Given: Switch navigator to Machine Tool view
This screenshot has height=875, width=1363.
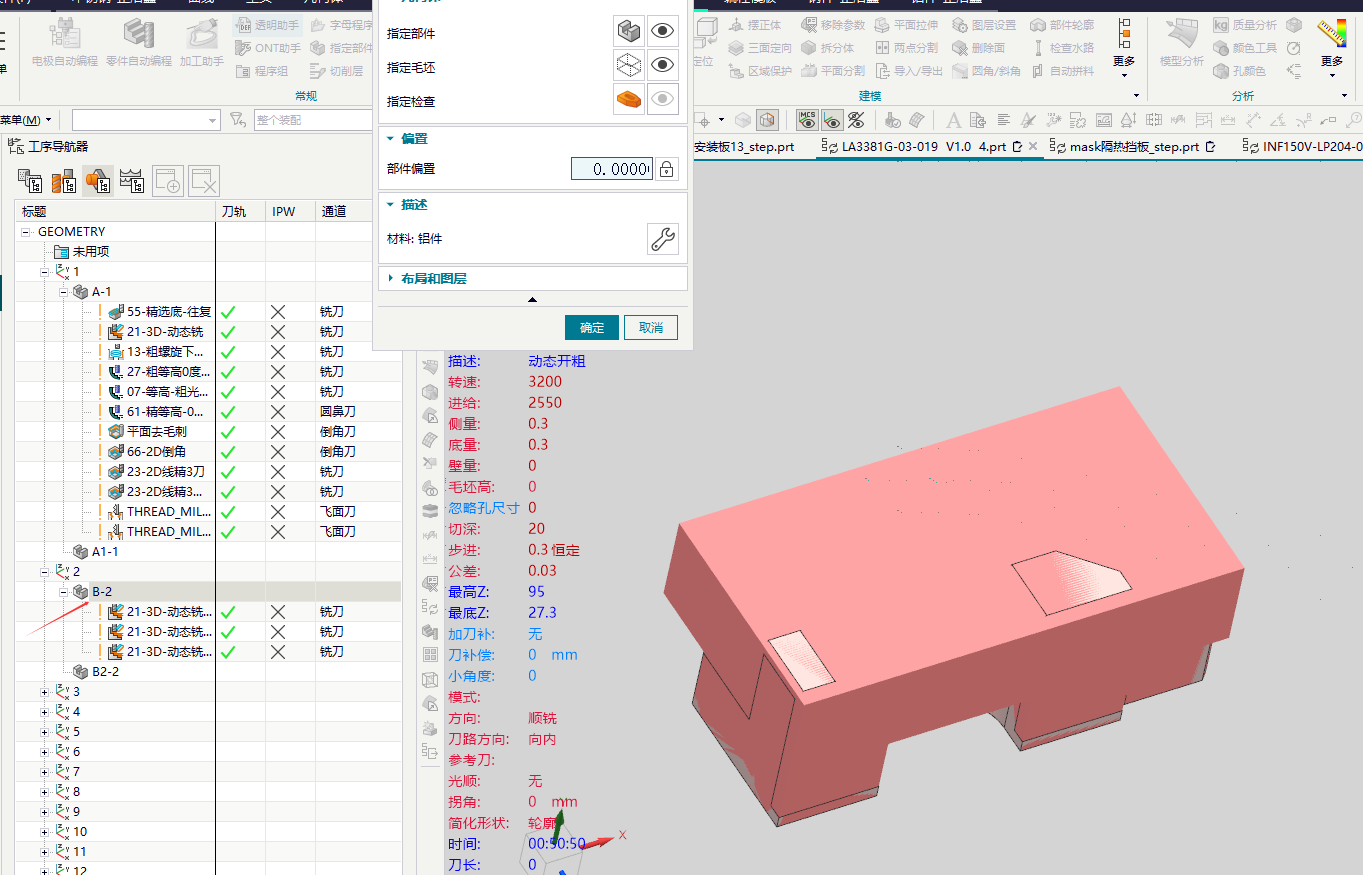Looking at the screenshot, I should pyautogui.click(x=64, y=181).
